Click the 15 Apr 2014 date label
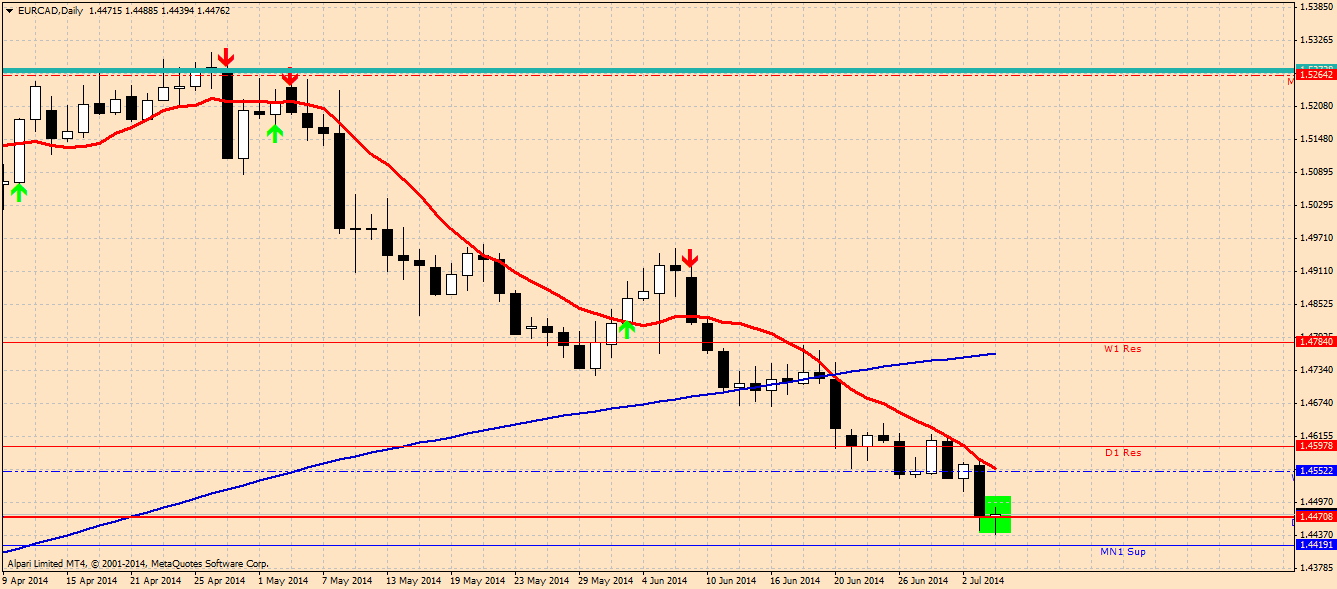Image resolution: width=1337 pixels, height=589 pixels. [x=91, y=580]
